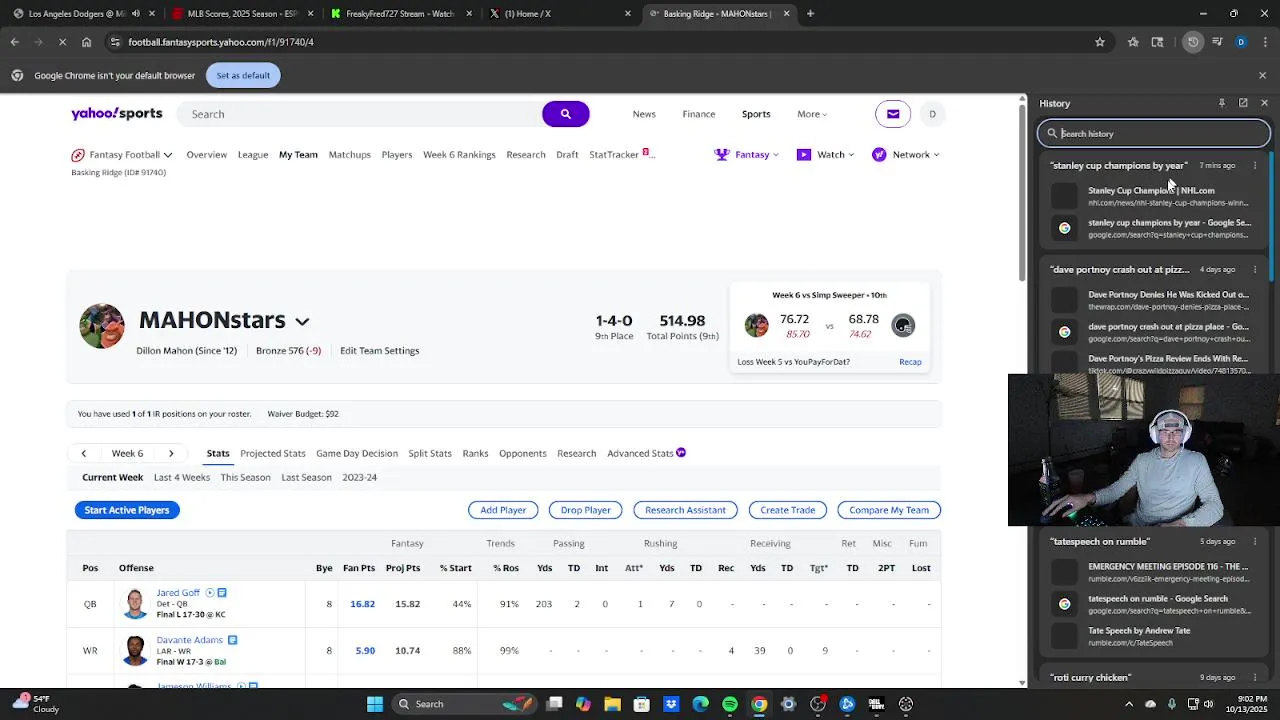
Task: Open Spotify from the taskbar
Action: 730,704
